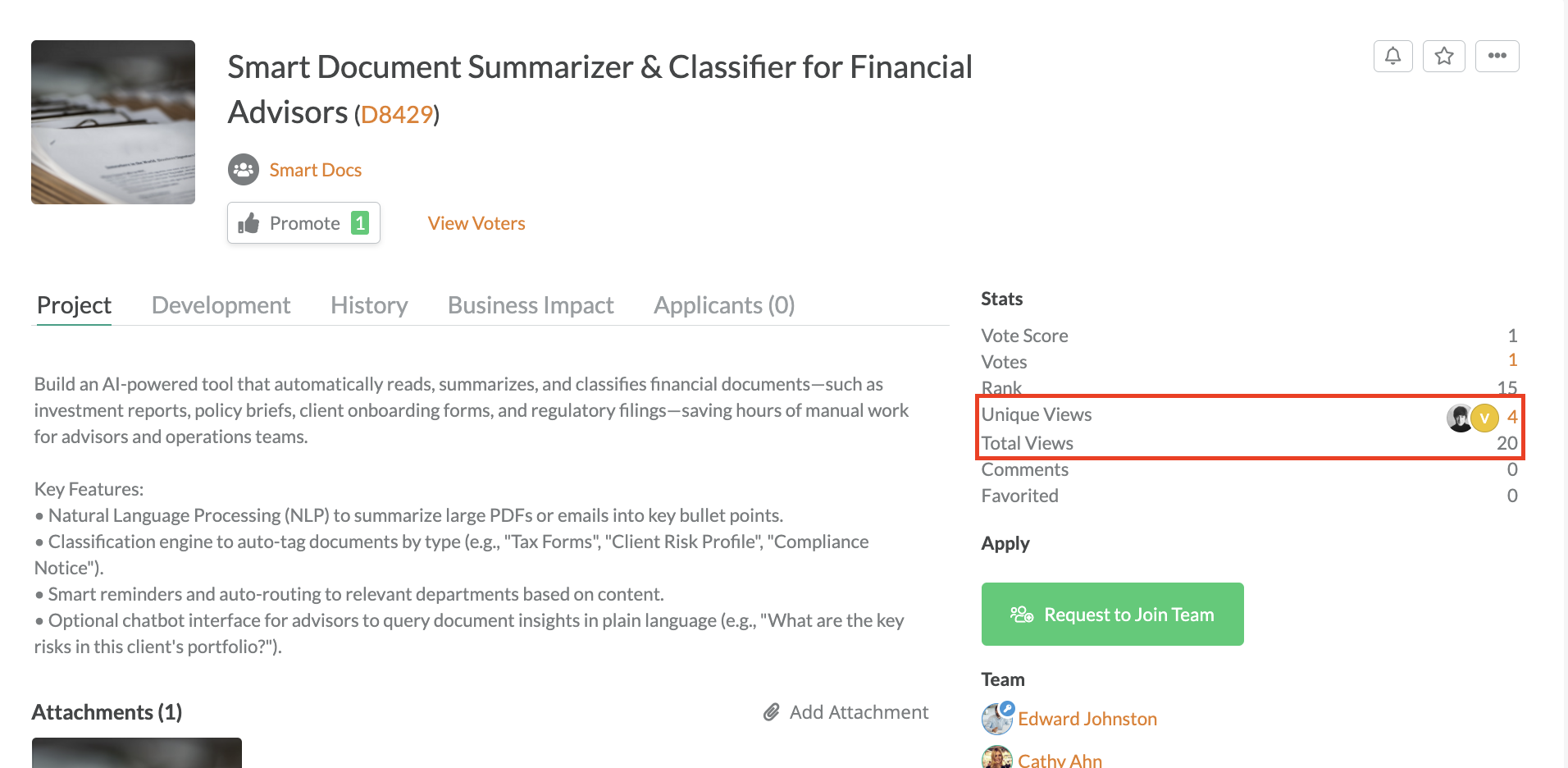Favorite the project with the star icon
This screenshot has height=768, width=1568.
coord(1443,56)
